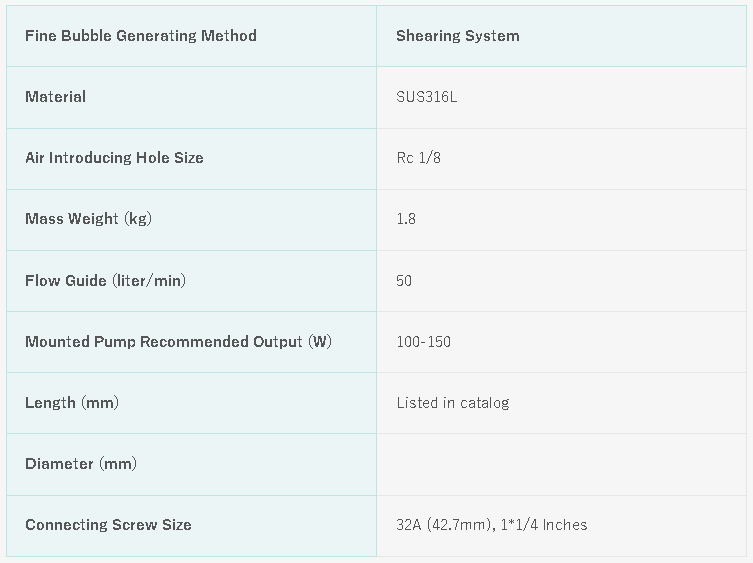Viewport: 753px width, 563px height.
Task: Click the 'Mounted Pump Recommended Output (W)' label
Action: 178,342
